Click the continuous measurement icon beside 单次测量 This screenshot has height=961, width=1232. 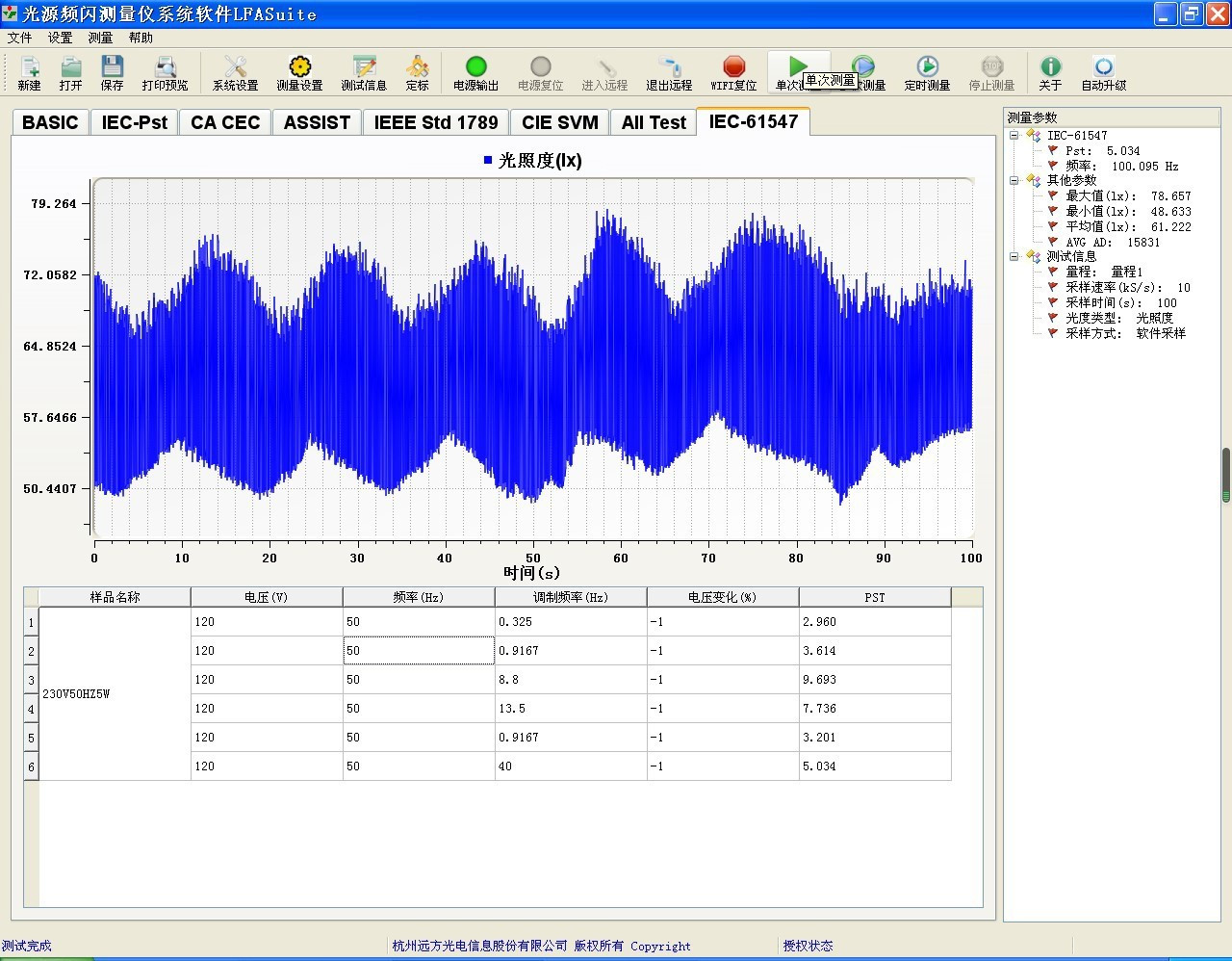tap(863, 65)
